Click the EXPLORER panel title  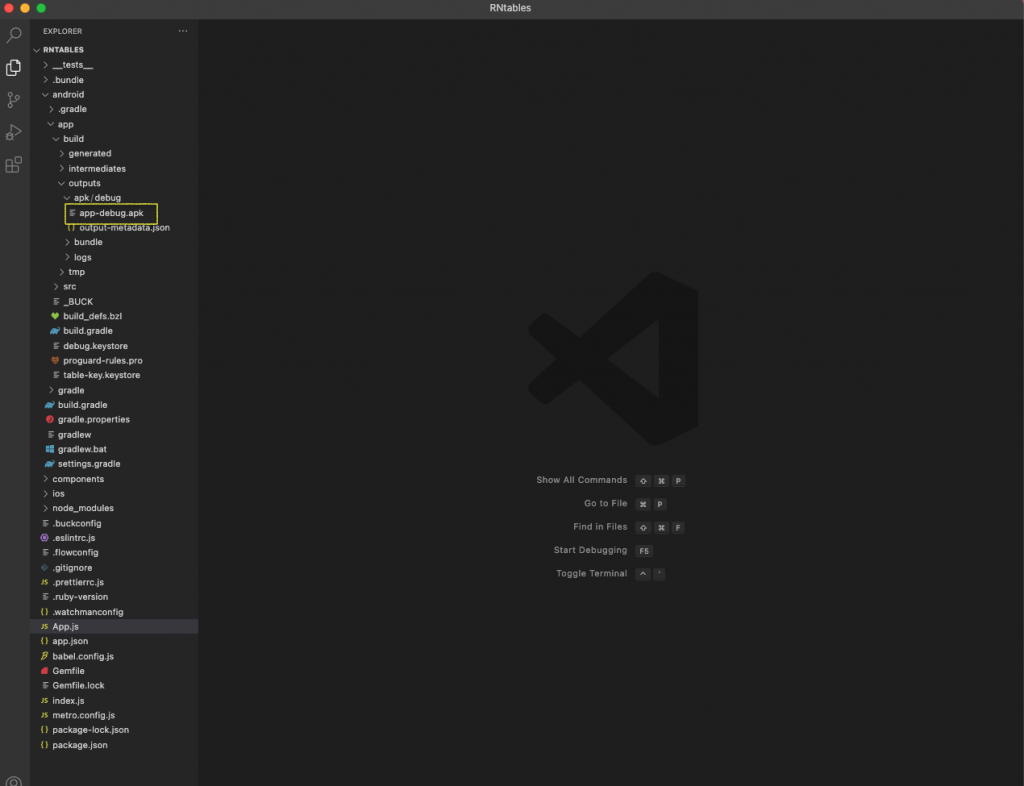pos(62,31)
